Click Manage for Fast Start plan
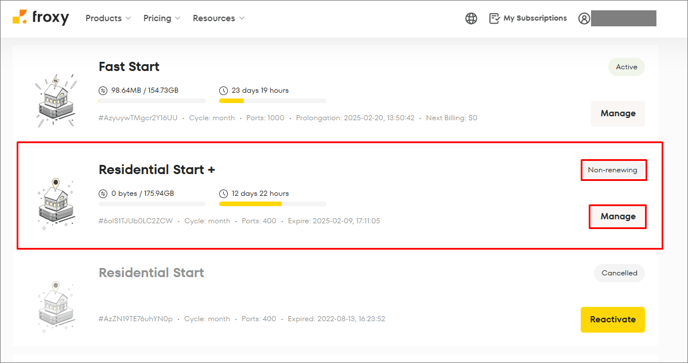 (x=618, y=113)
